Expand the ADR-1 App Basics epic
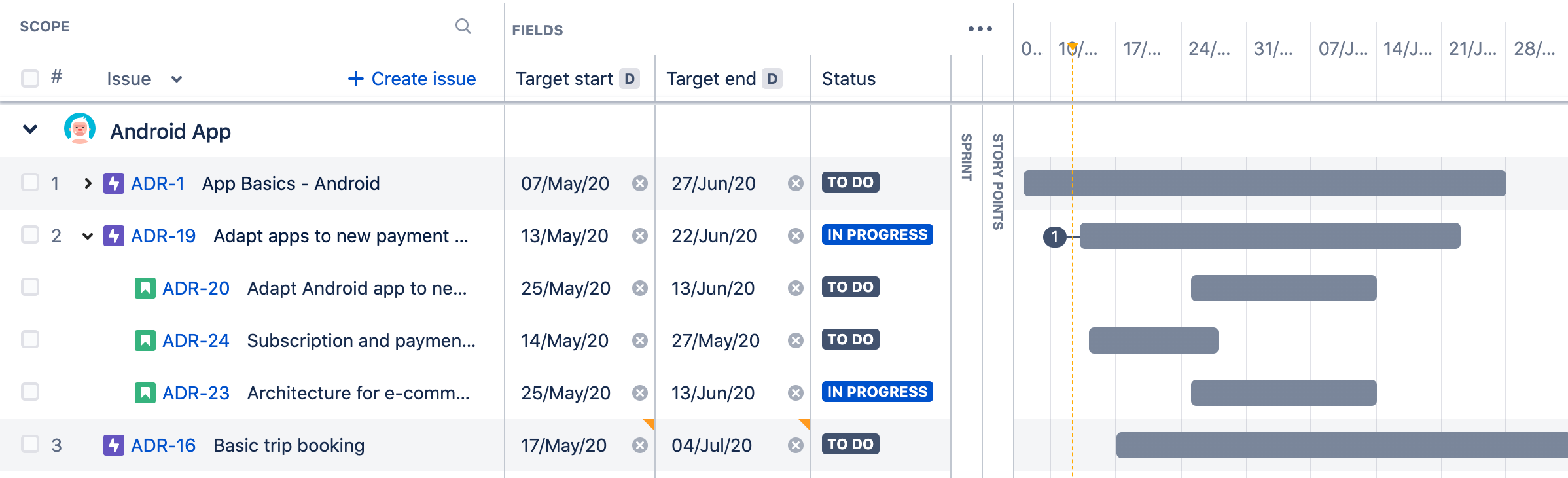 tap(88, 183)
